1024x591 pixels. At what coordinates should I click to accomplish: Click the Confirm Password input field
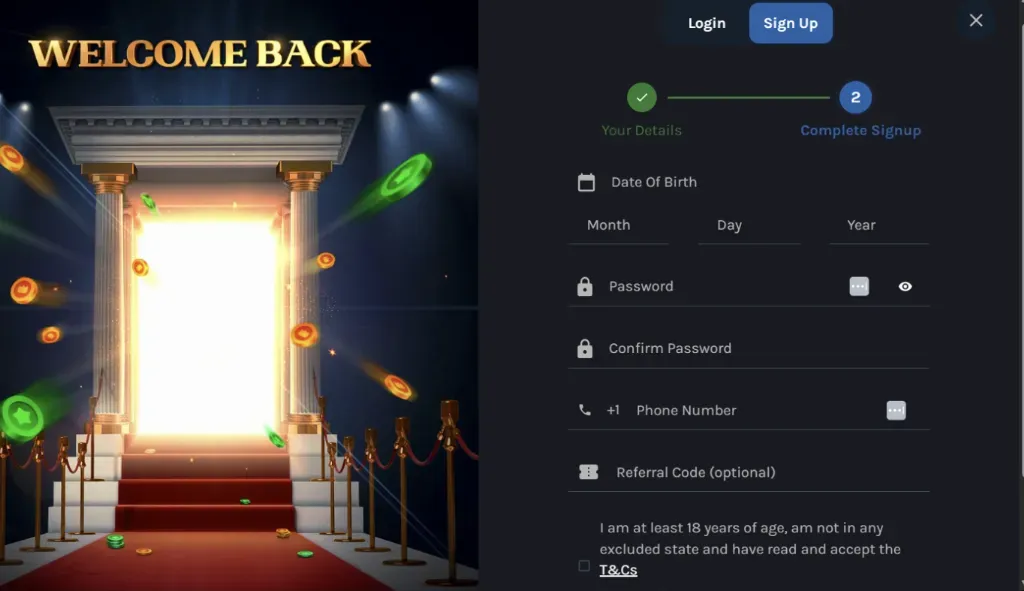click(748, 348)
